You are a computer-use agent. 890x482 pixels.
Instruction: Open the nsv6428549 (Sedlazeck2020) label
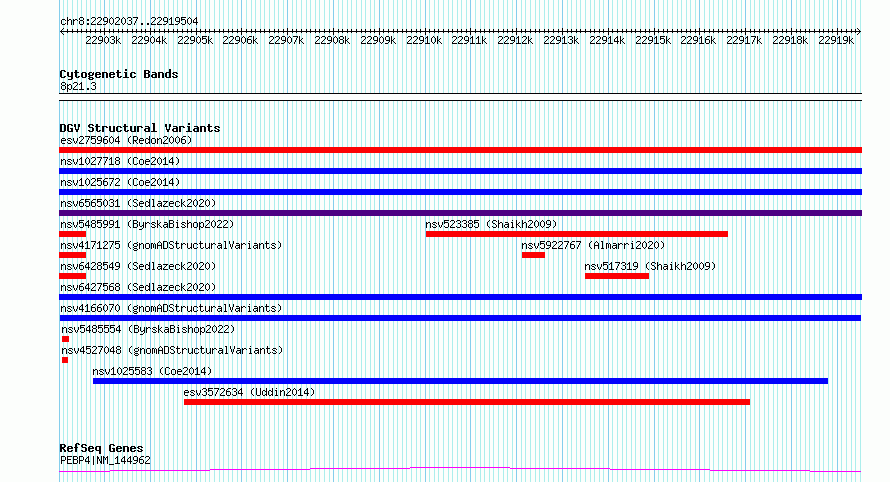click(138, 266)
